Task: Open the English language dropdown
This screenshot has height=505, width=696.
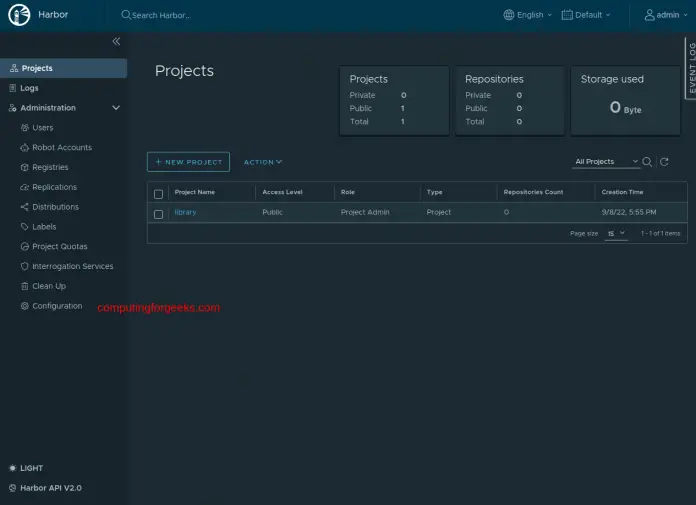Action: (x=528, y=15)
